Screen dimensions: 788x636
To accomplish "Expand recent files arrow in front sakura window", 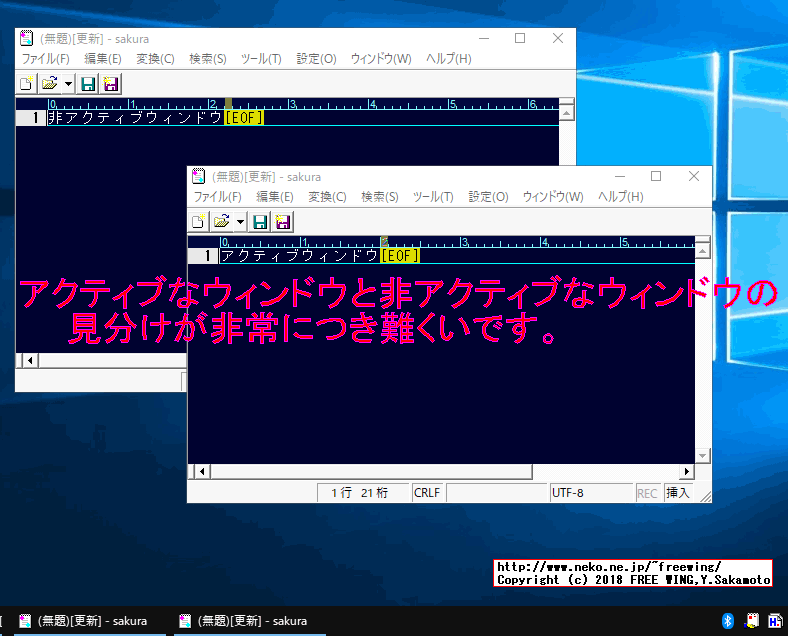I will pos(241,222).
